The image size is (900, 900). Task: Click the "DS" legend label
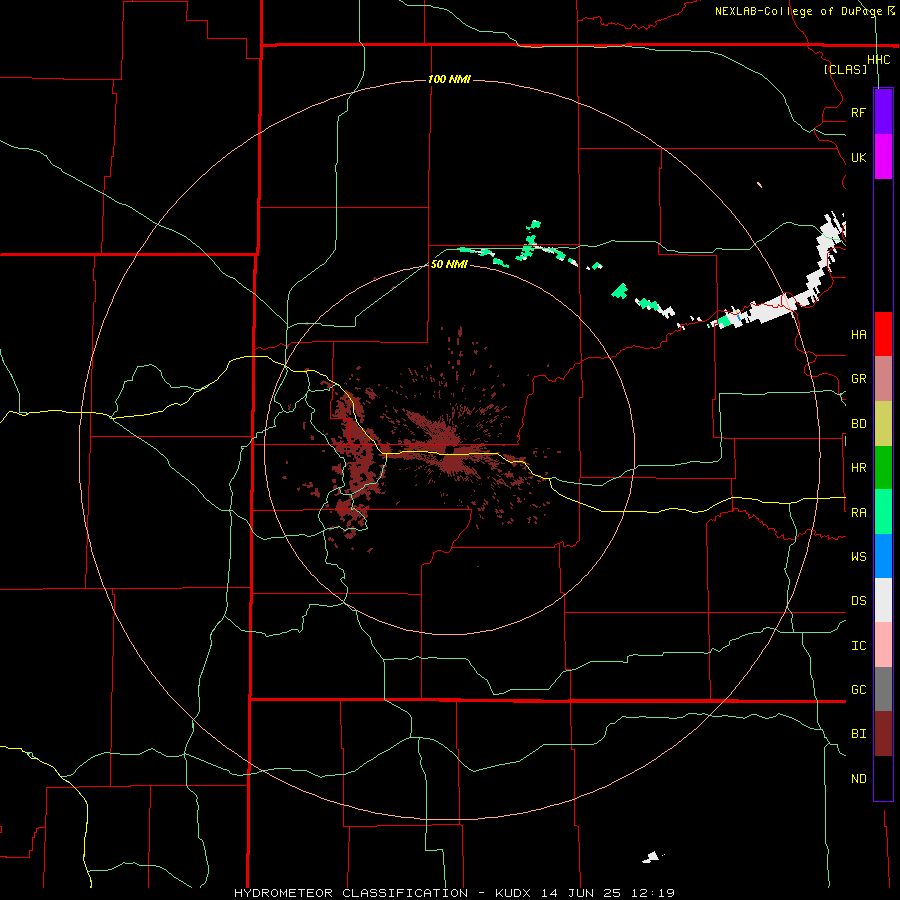(858, 601)
